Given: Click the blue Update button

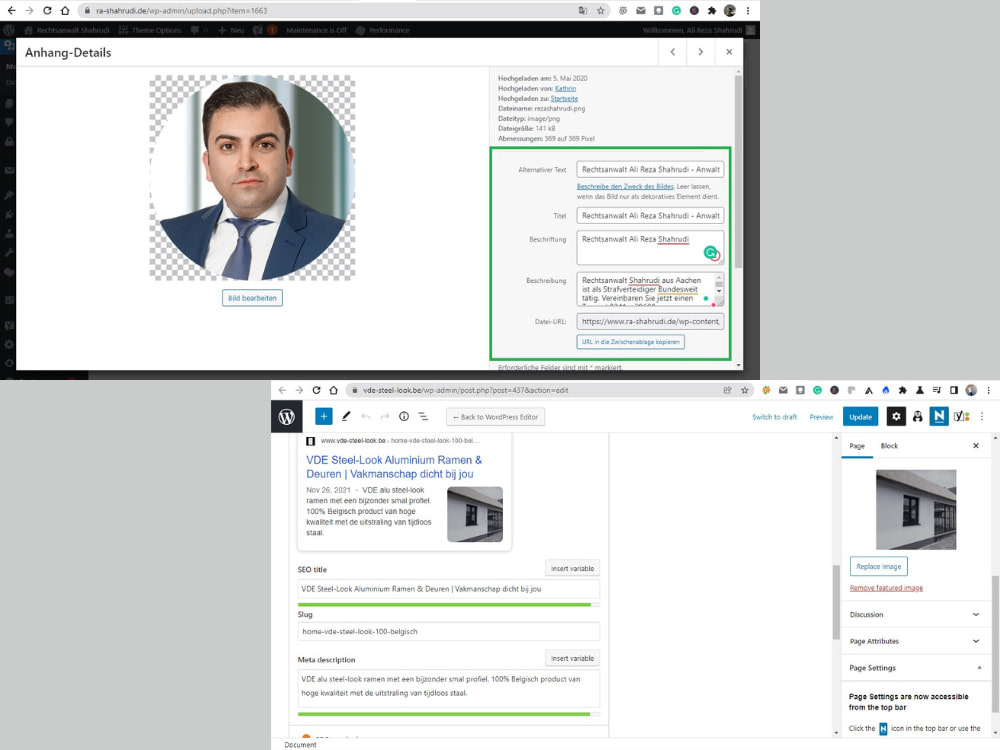Looking at the screenshot, I should tap(860, 416).
